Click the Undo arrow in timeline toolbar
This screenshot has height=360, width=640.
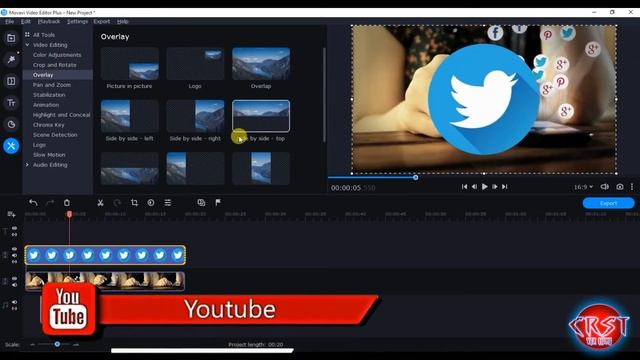pyautogui.click(x=33, y=202)
